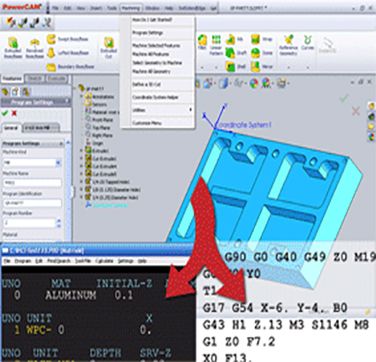Expand the Annotations tree node

click(x=82, y=97)
